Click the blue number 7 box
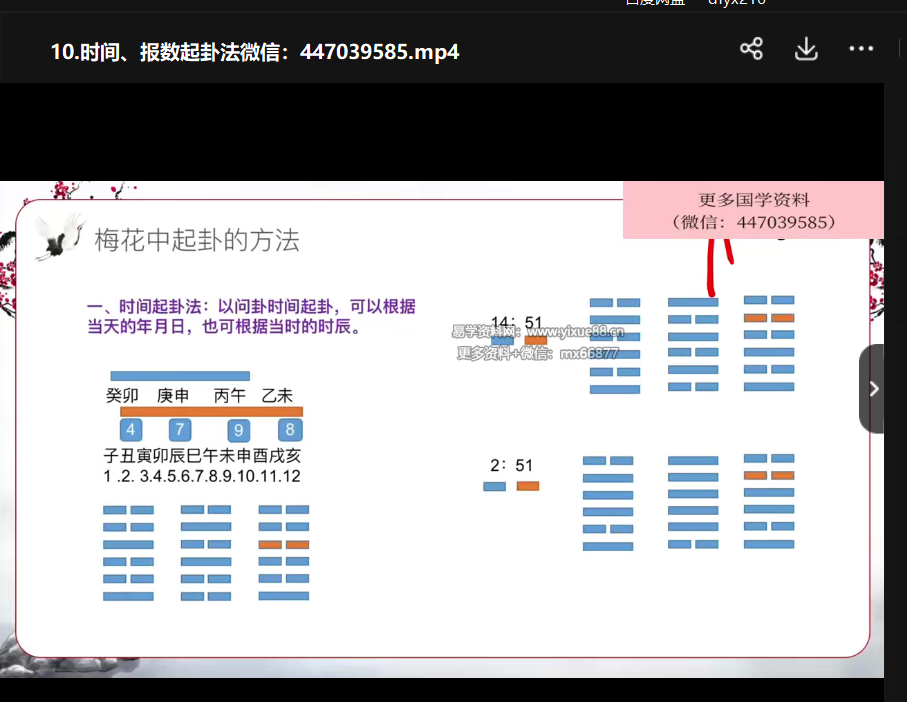 [179, 430]
